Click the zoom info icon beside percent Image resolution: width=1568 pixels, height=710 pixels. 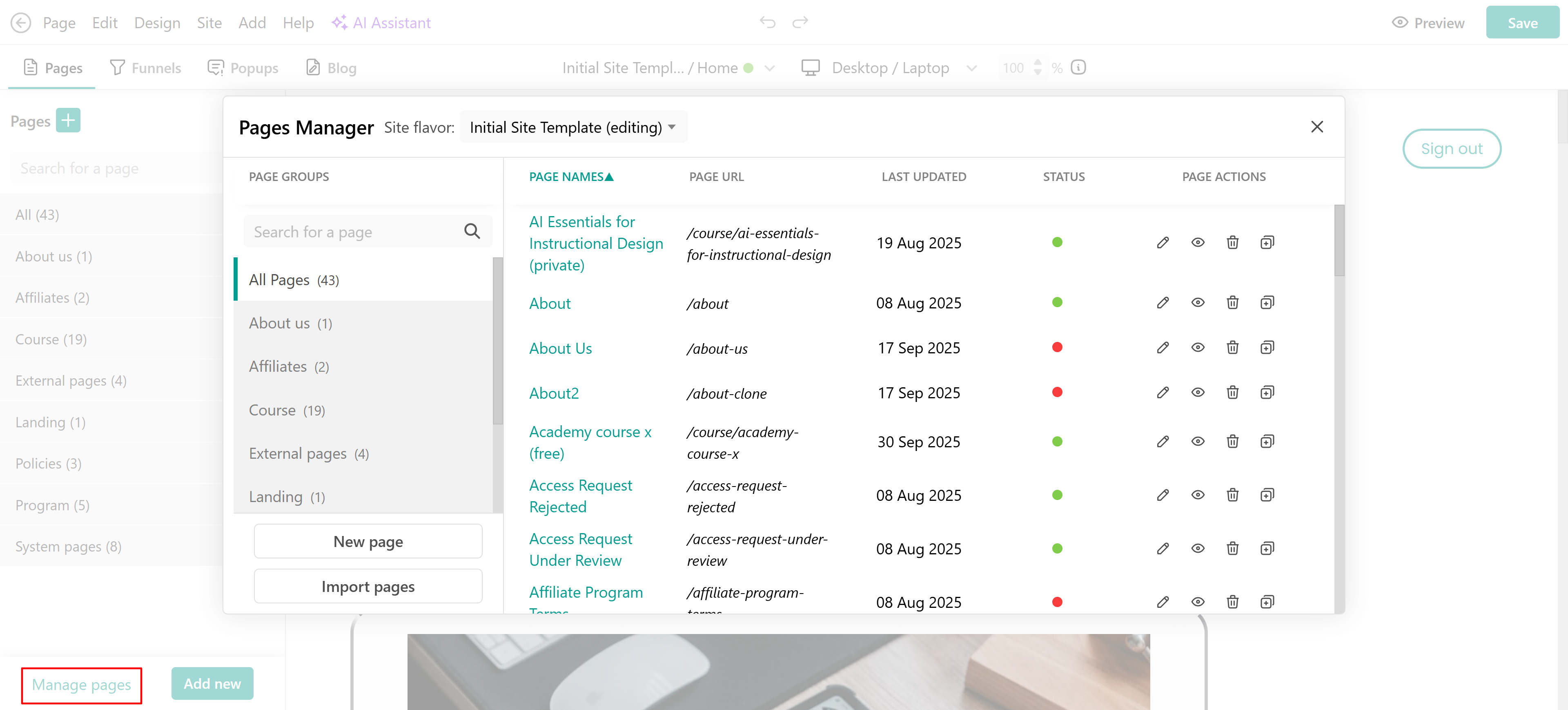(1078, 67)
